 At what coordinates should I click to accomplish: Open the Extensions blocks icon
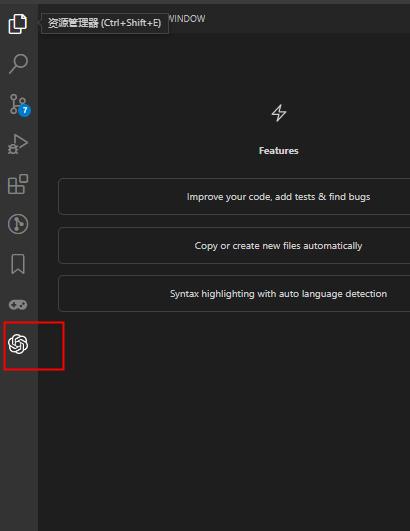click(x=18, y=184)
